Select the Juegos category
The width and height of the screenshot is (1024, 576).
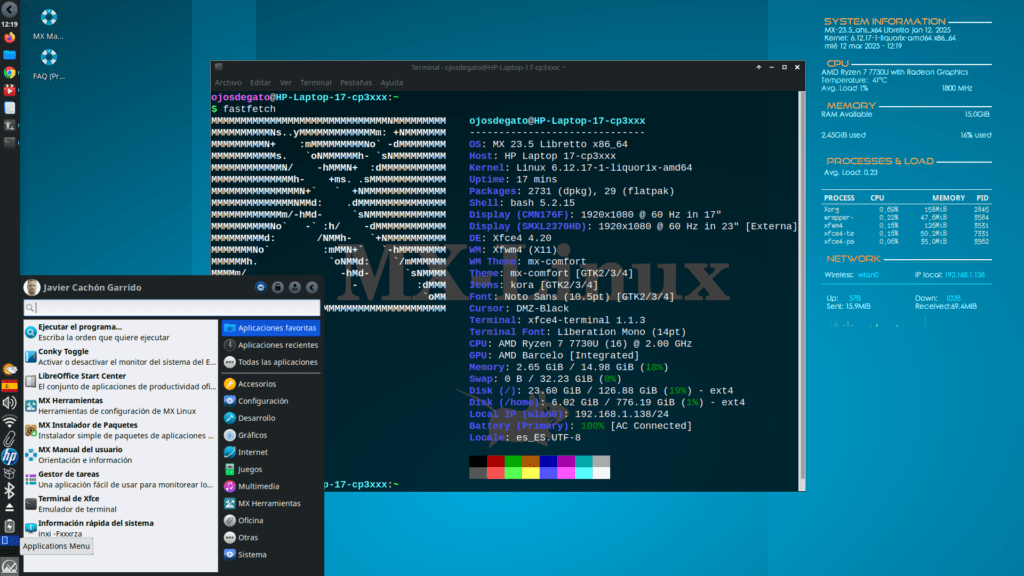pyautogui.click(x=270, y=469)
